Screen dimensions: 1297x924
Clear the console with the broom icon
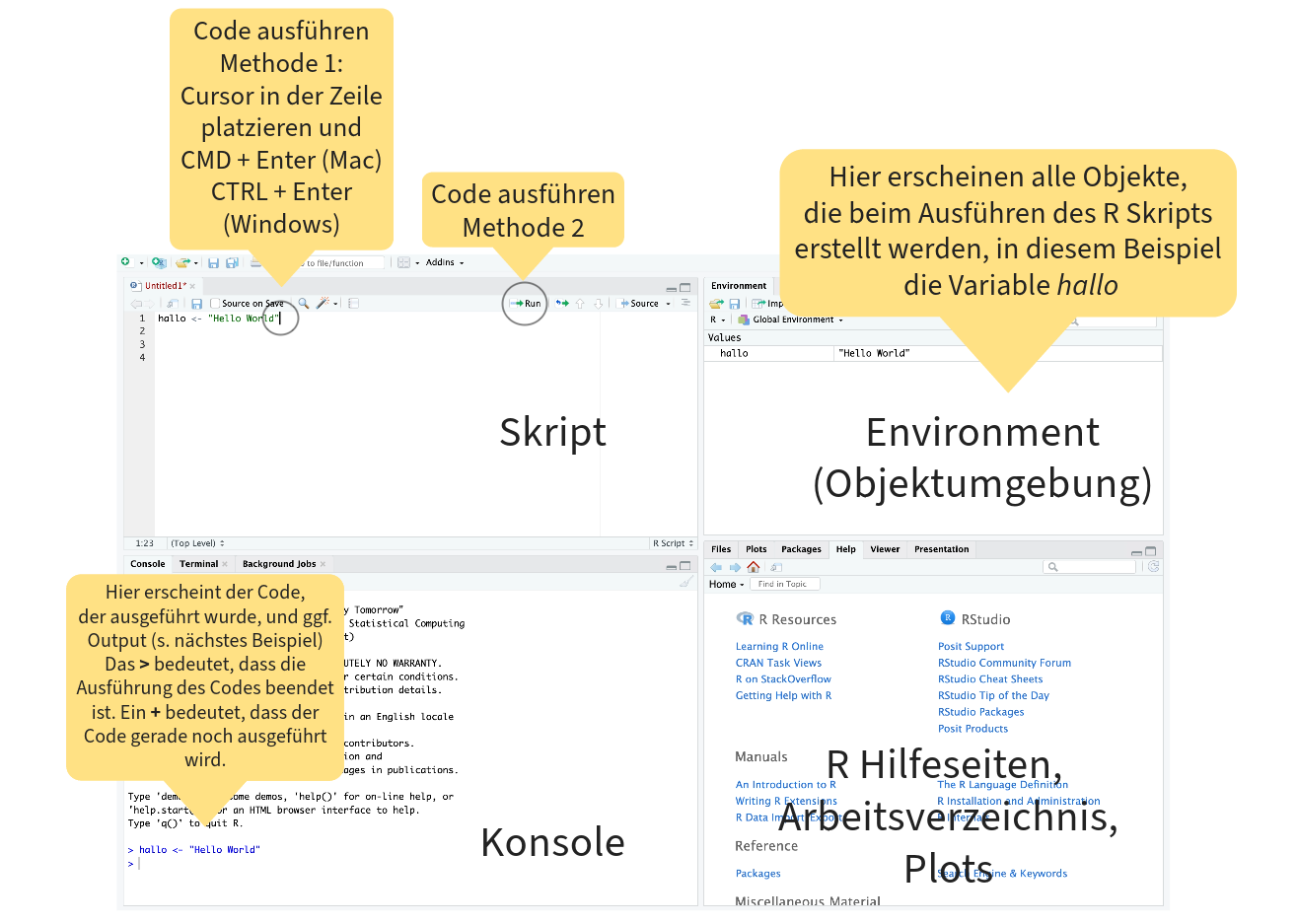685,583
